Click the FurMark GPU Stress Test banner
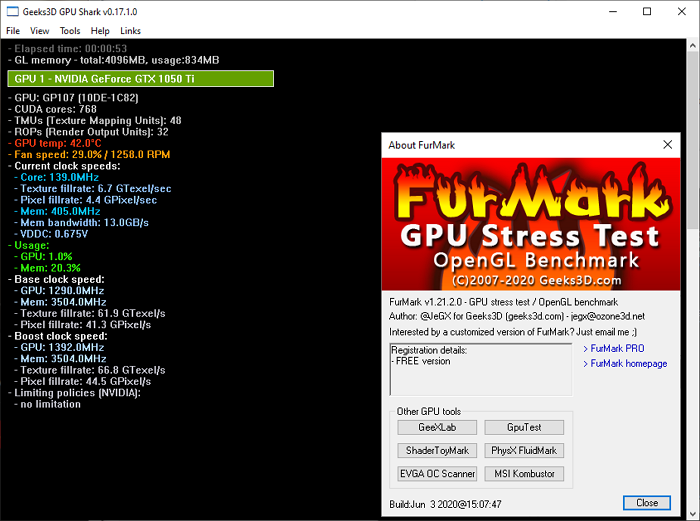 [531, 224]
